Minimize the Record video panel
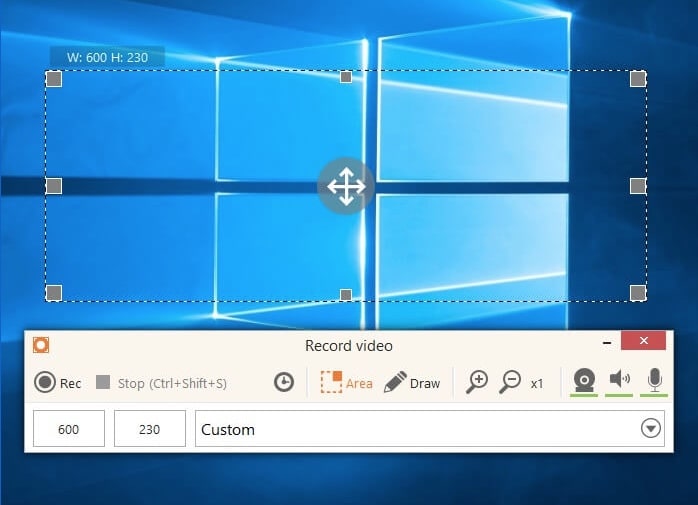This screenshot has width=698, height=505. [606, 342]
